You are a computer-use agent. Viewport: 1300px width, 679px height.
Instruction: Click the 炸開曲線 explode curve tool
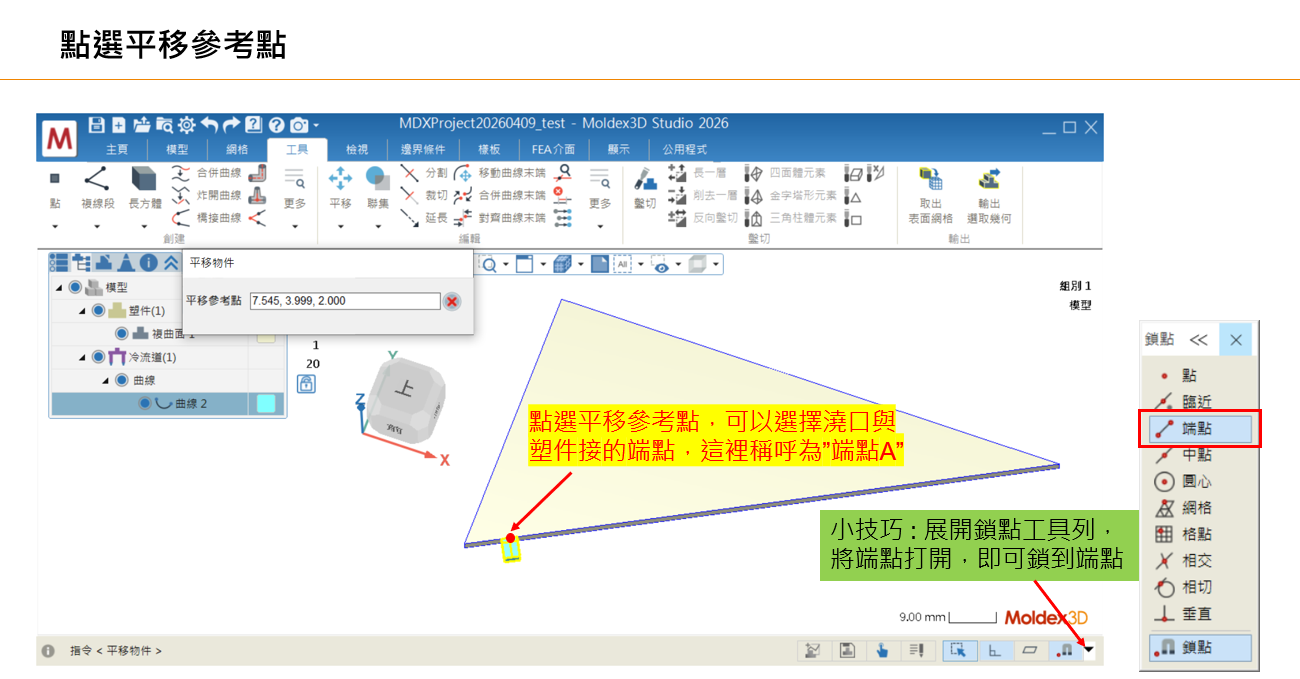207,195
